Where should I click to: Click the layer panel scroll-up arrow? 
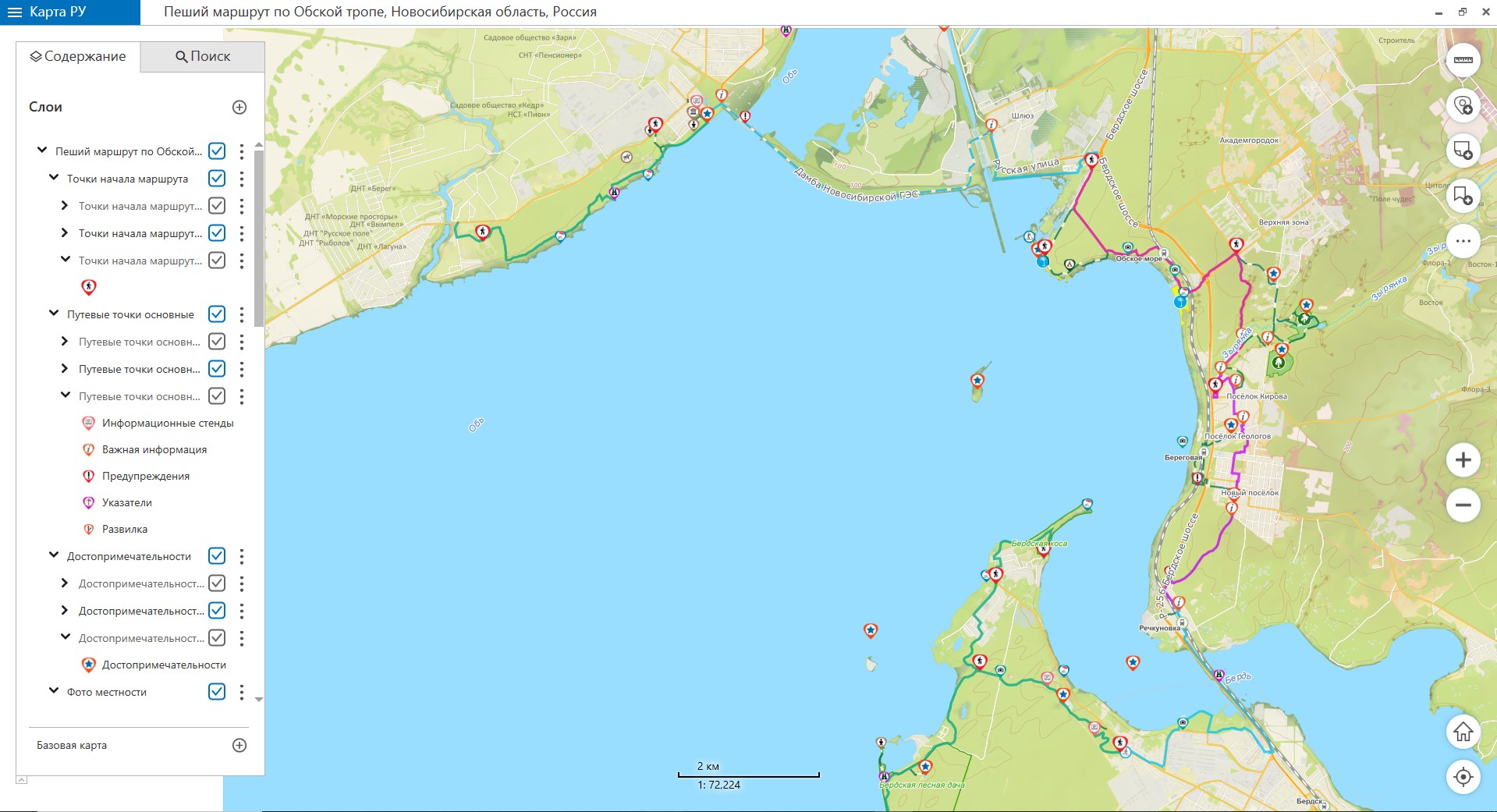tap(259, 145)
